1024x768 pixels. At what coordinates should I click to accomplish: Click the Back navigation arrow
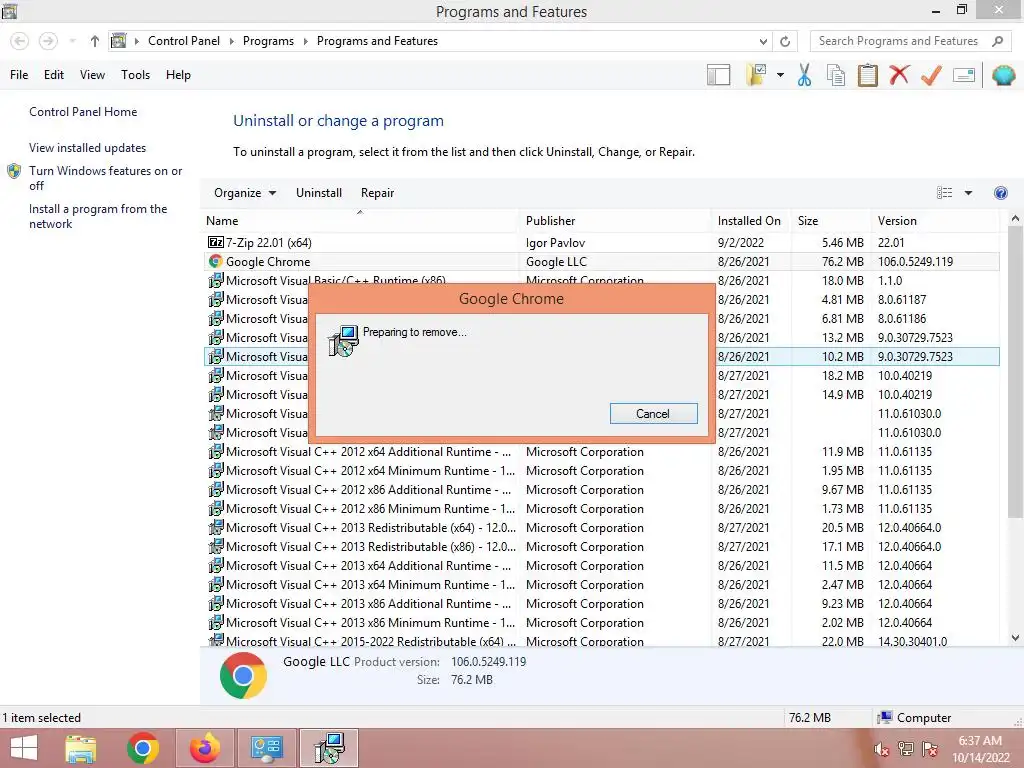coord(20,41)
